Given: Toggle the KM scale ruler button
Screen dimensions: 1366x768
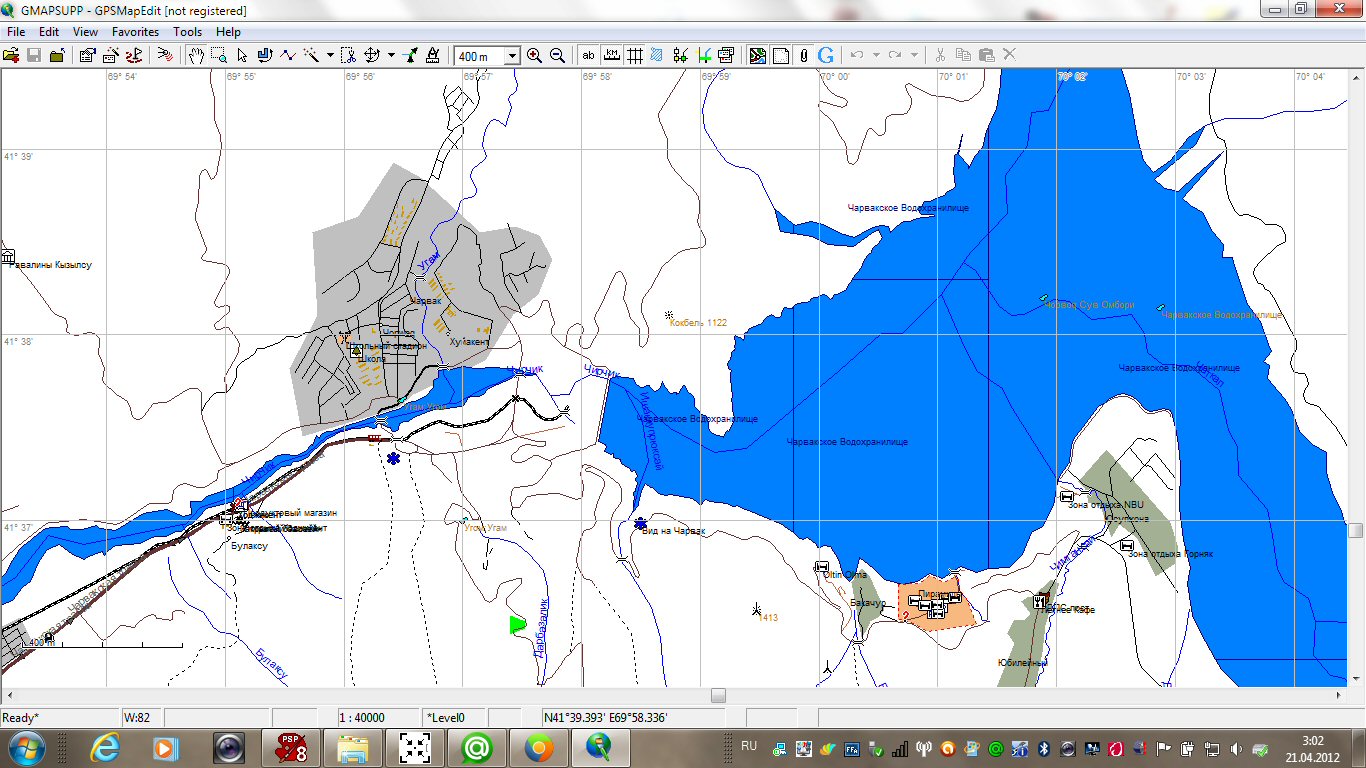Looking at the screenshot, I should coord(611,55).
